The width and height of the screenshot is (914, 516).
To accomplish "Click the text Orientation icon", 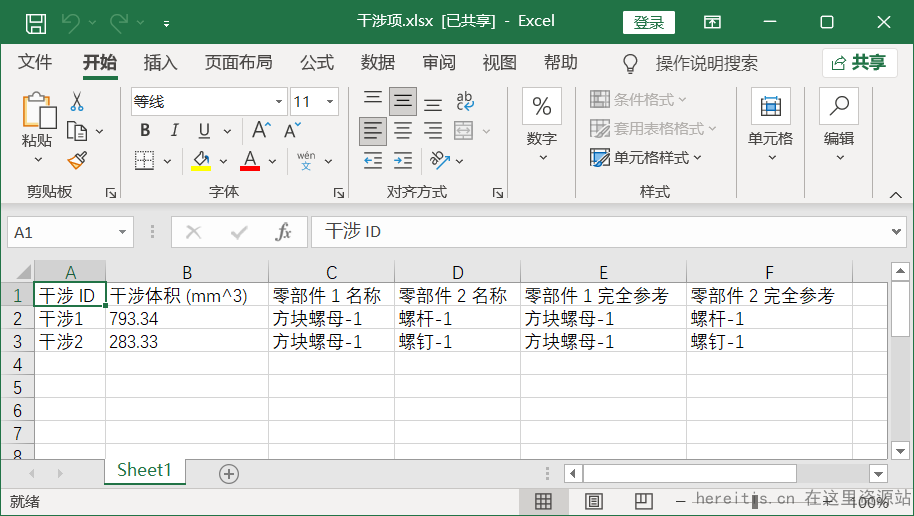I will tap(440, 160).
